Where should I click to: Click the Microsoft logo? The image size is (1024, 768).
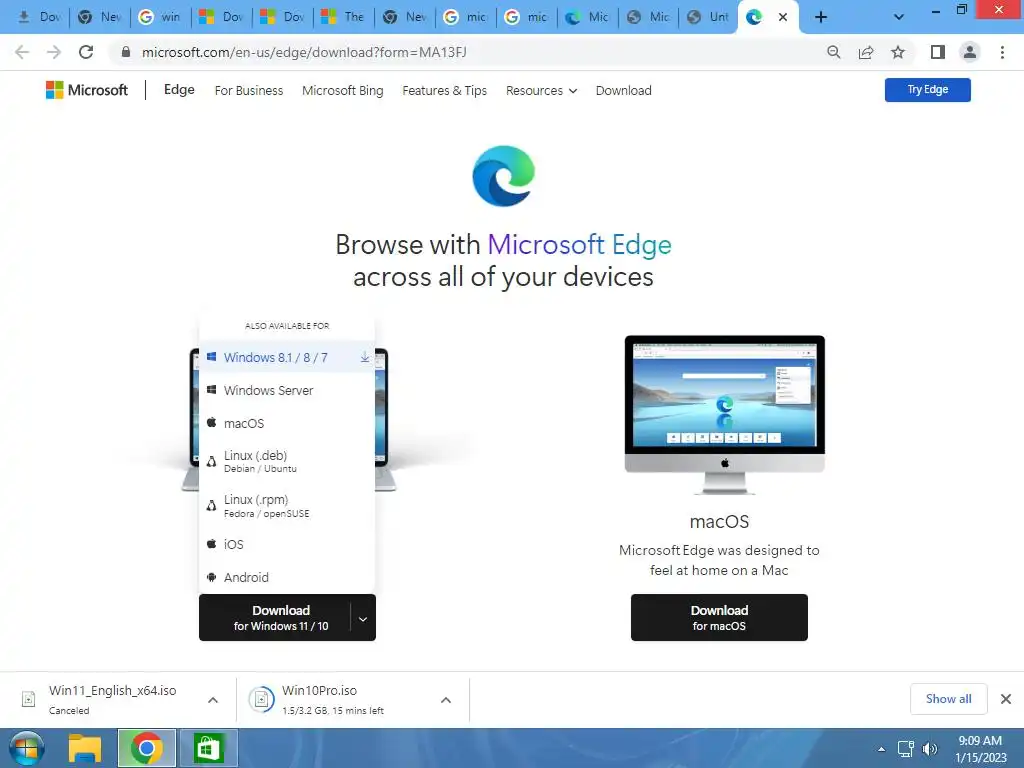(86, 90)
